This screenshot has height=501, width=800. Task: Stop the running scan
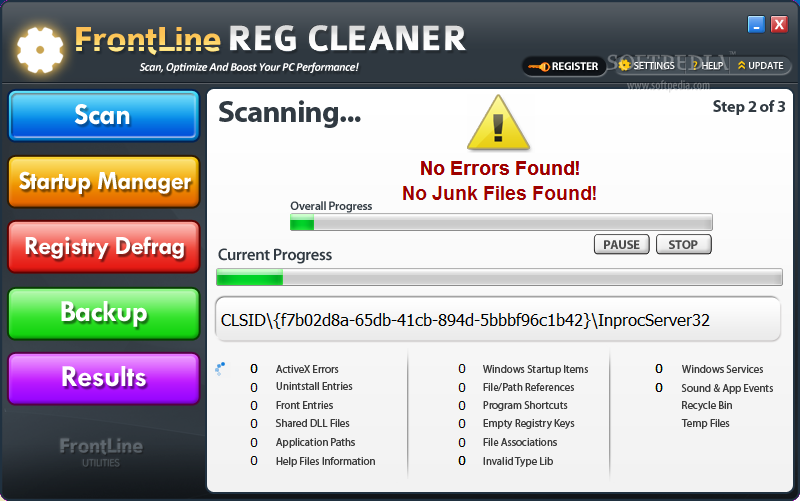tap(683, 244)
